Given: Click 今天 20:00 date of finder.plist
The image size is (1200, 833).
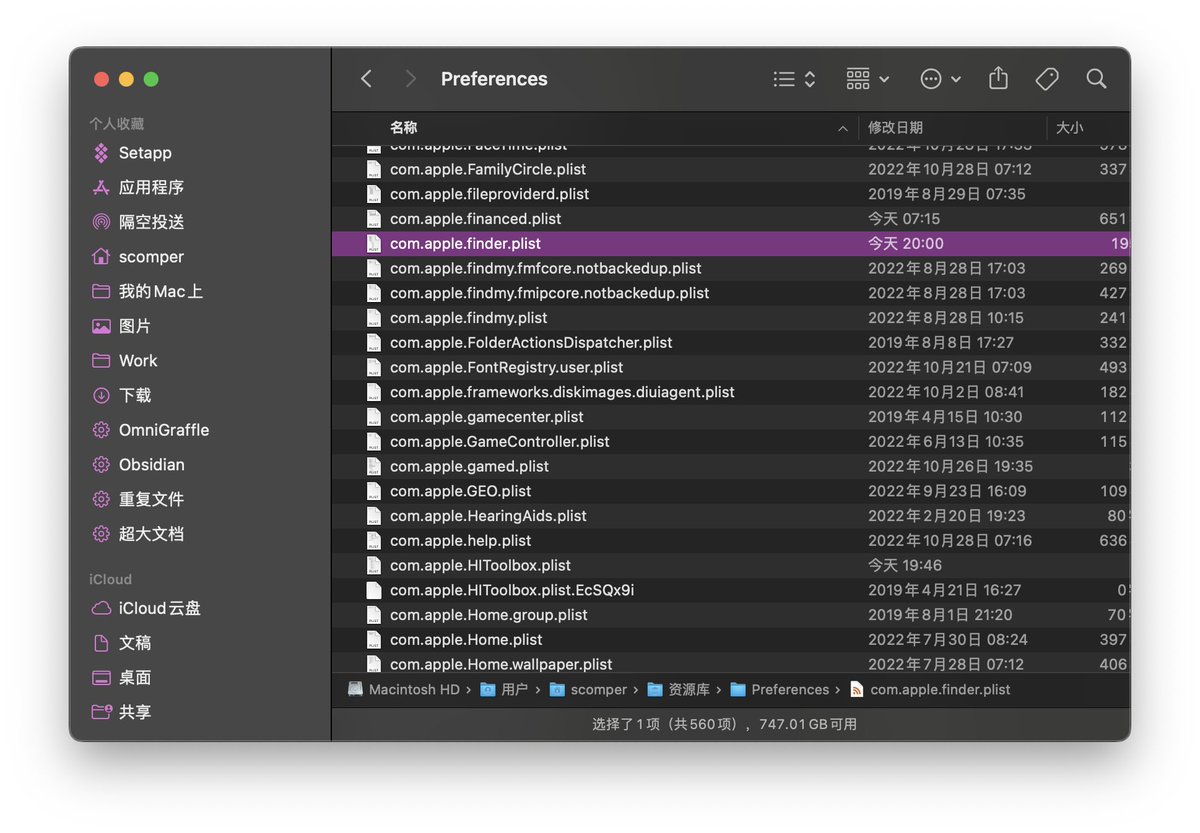Looking at the screenshot, I should click(905, 243).
